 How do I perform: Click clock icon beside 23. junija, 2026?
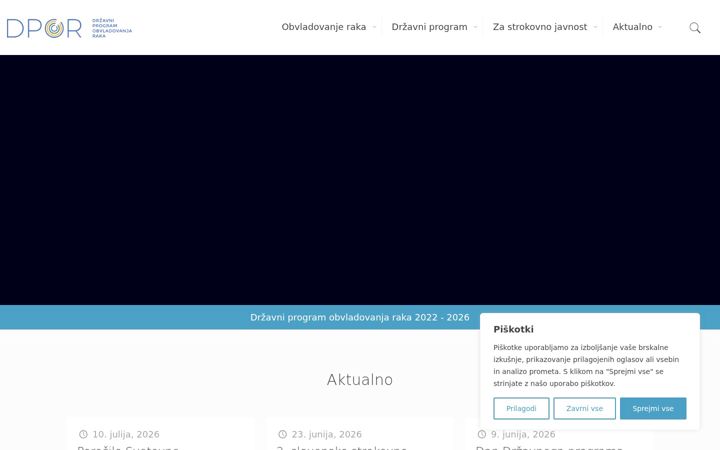pyautogui.click(x=282, y=434)
